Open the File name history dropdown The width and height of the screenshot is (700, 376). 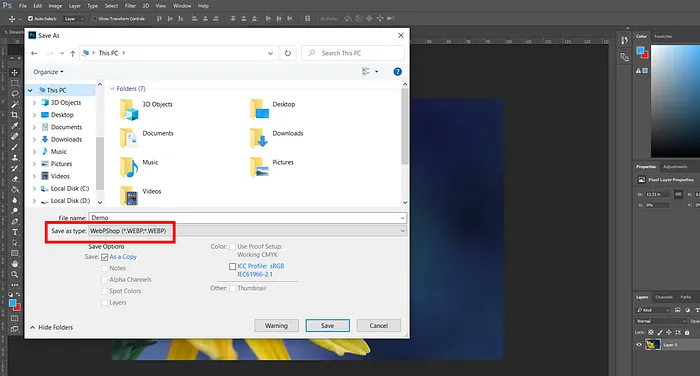pos(402,218)
